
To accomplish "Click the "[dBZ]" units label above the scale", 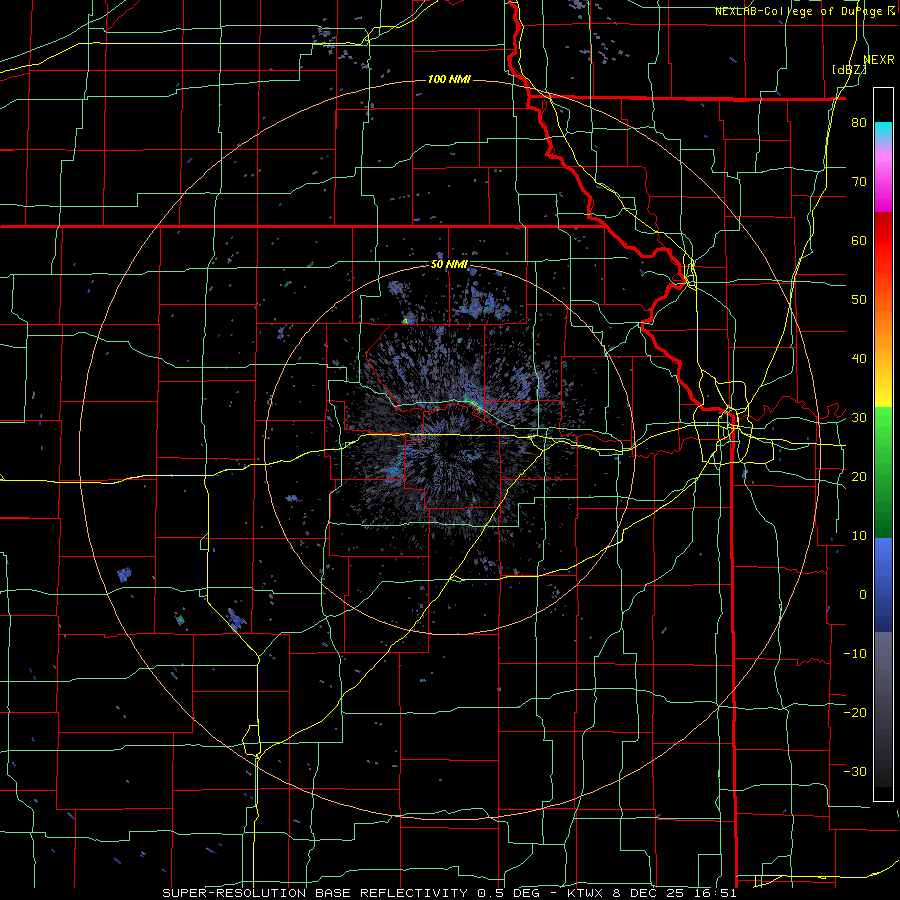I will point(849,70).
